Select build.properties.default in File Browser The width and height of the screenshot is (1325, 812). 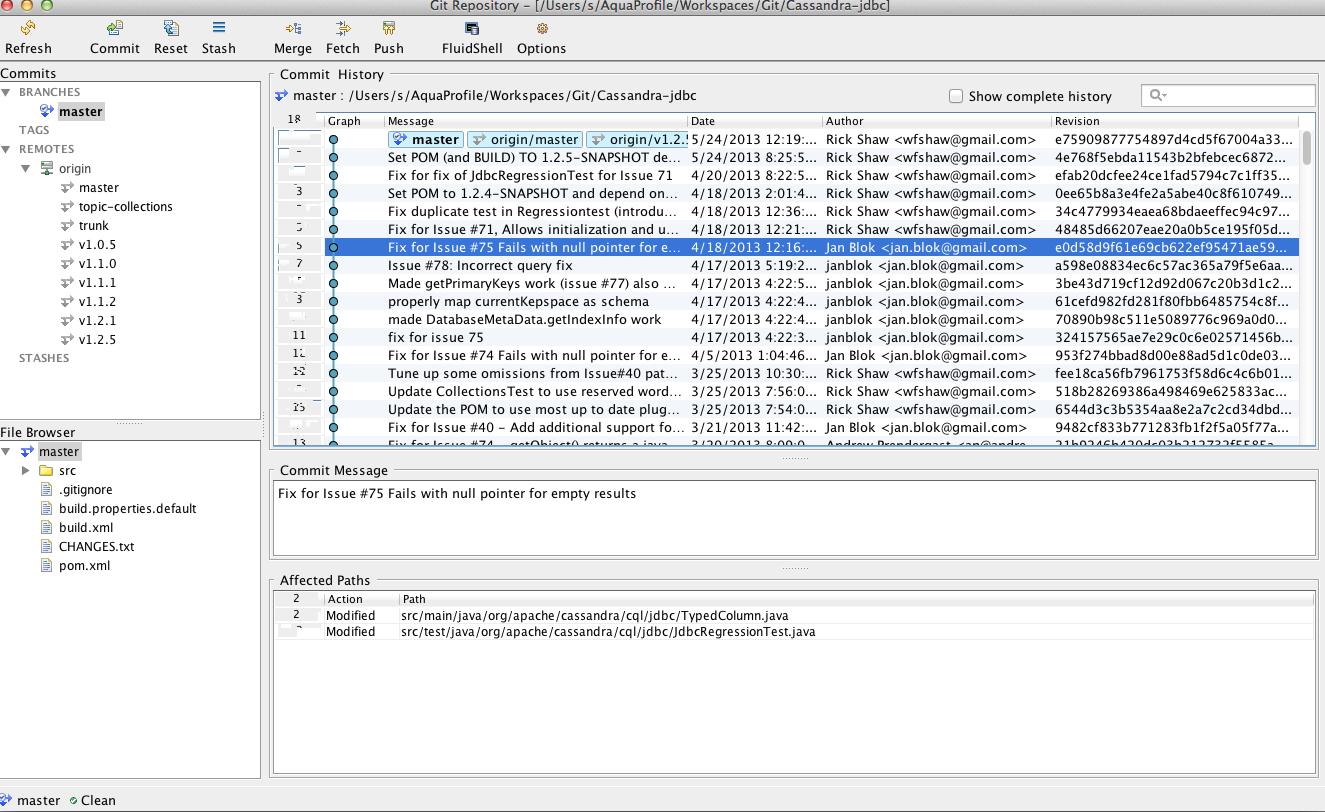[128, 509]
